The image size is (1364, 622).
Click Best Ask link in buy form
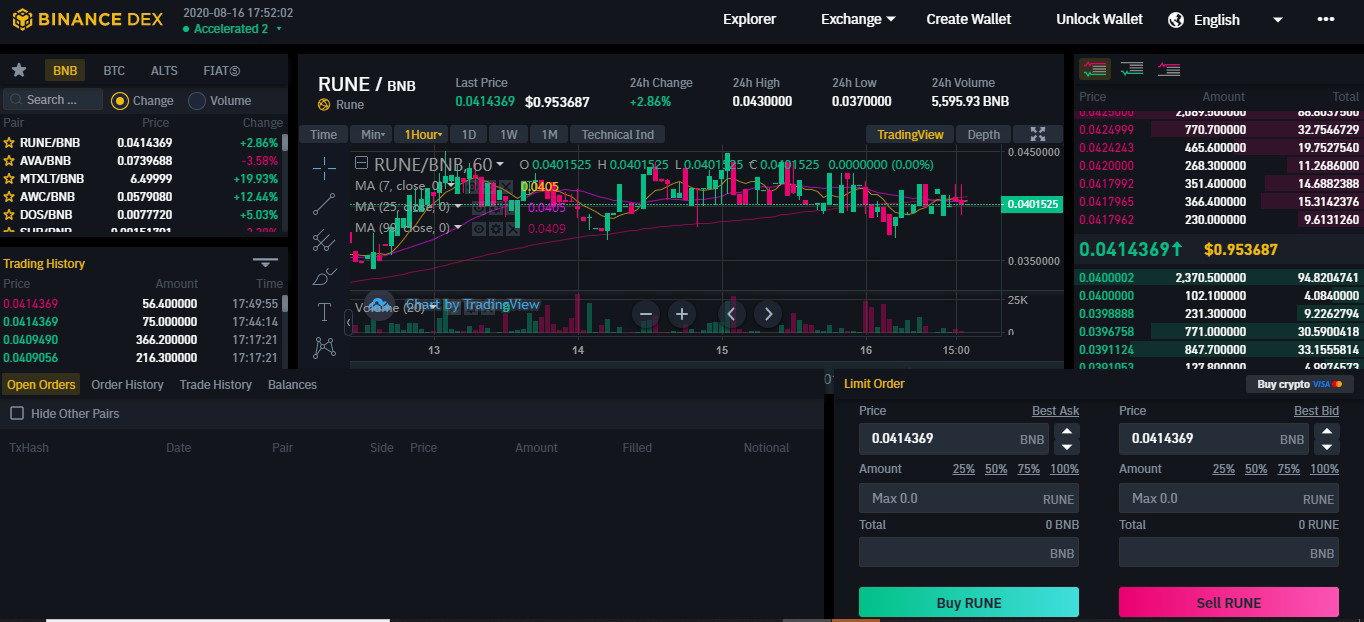point(1055,411)
